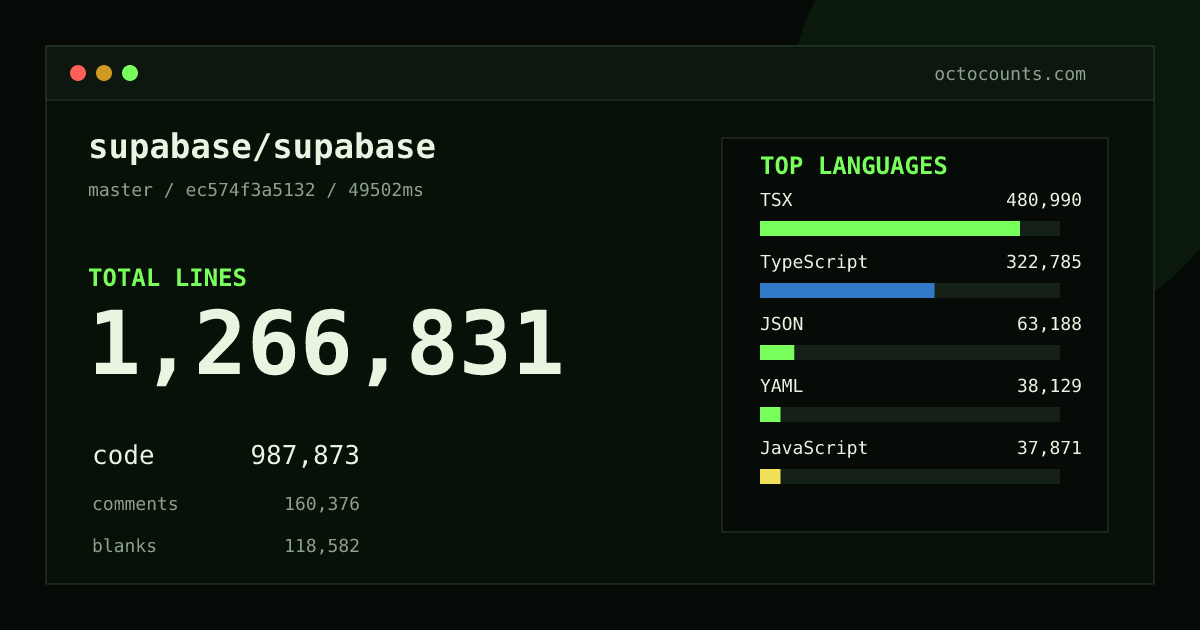Click the green maximize dot
This screenshot has height=630, width=1200.
tap(130, 73)
